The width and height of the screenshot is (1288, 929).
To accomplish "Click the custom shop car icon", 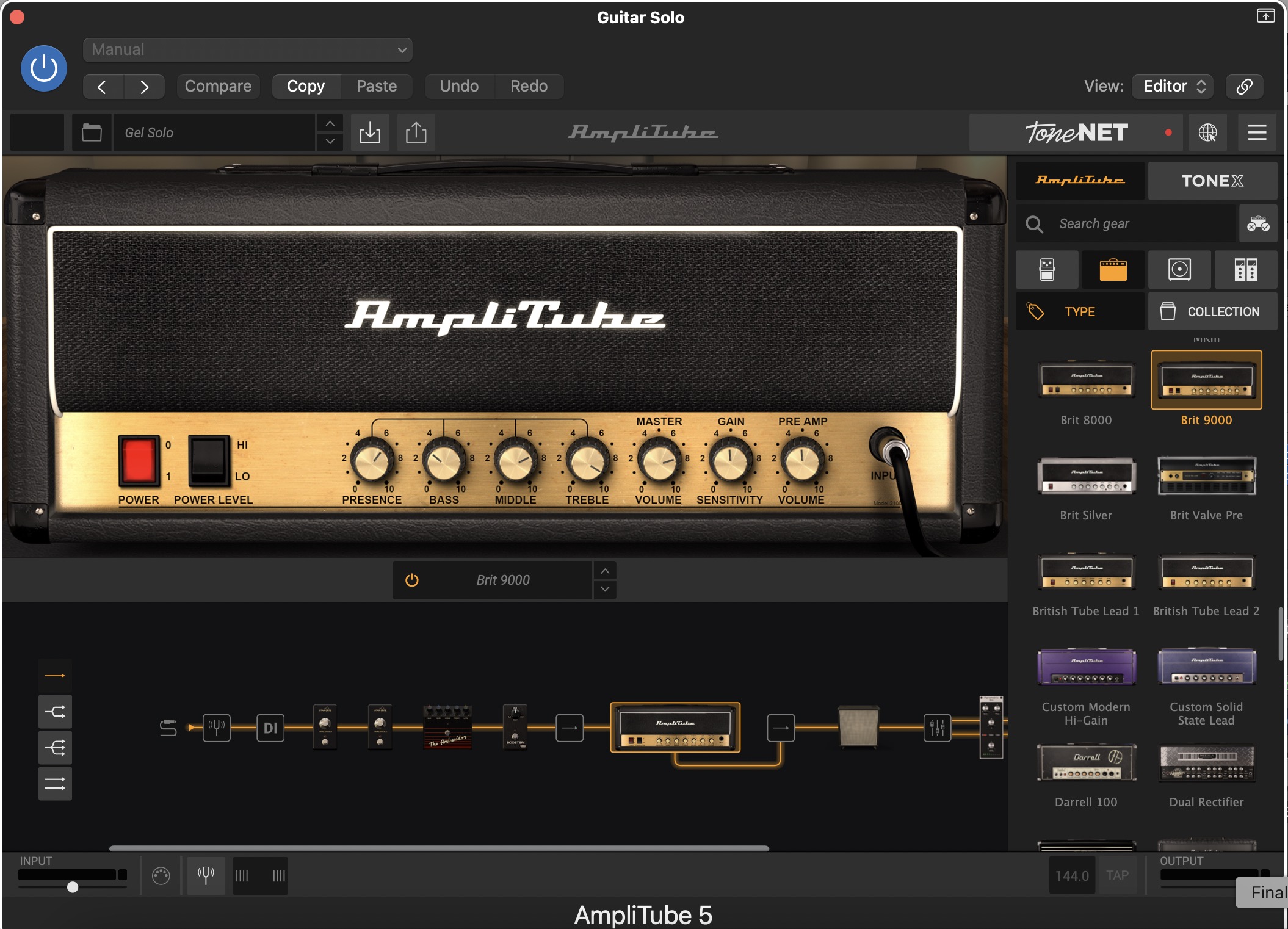I will coord(1258,224).
